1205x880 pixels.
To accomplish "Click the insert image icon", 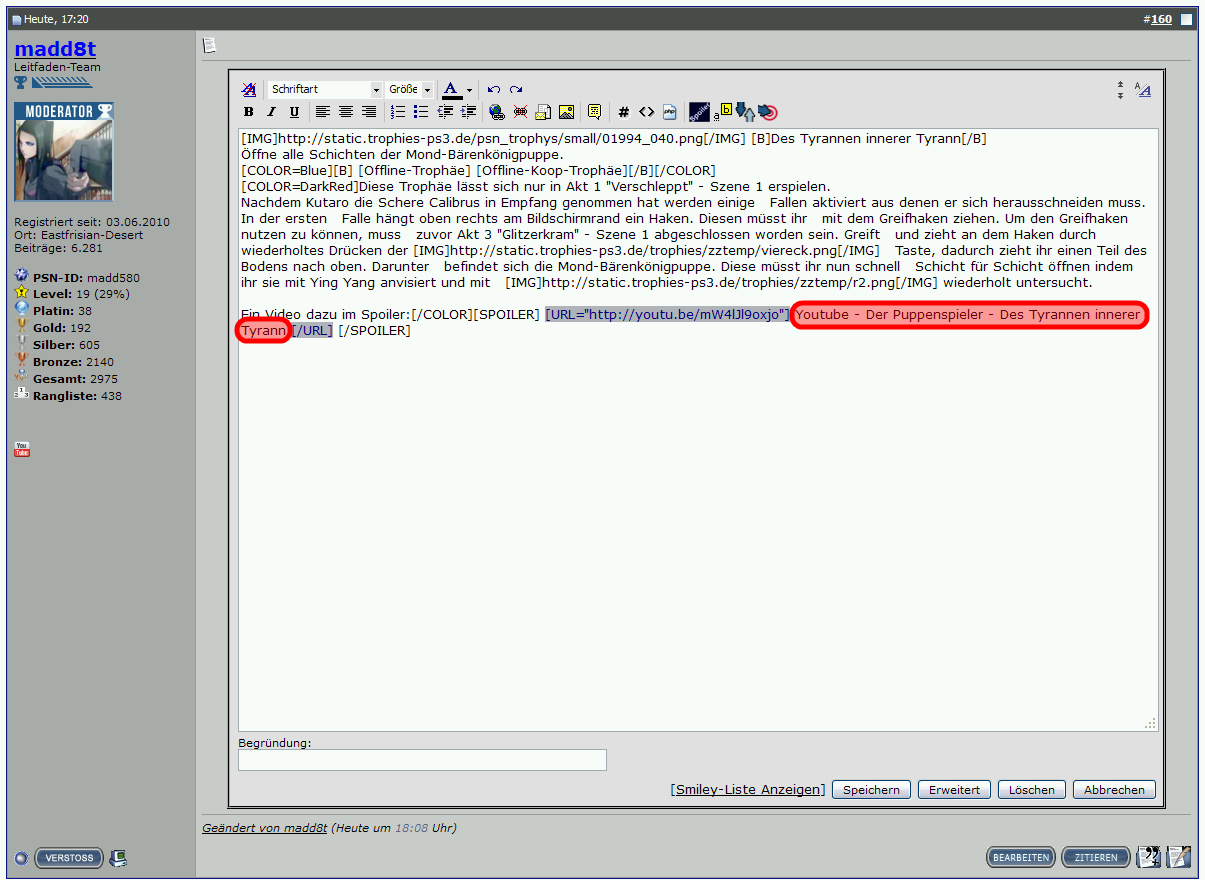I will click(x=567, y=112).
